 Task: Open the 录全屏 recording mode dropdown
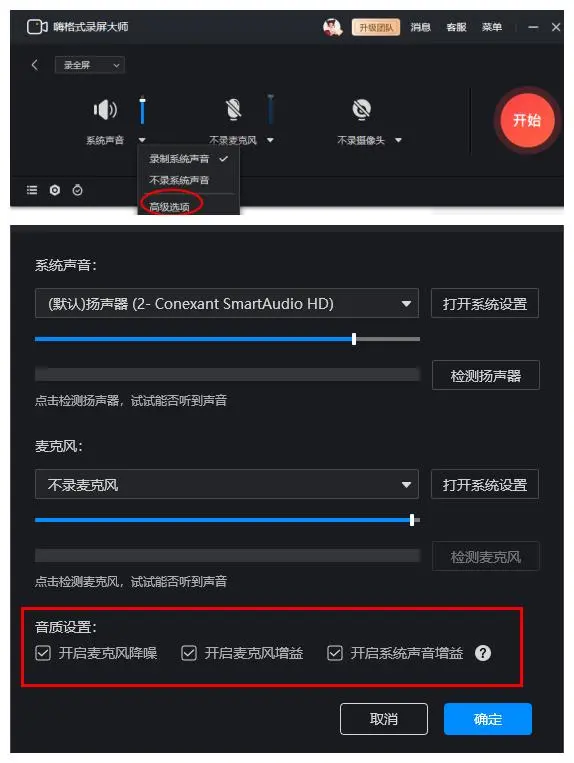(90, 65)
